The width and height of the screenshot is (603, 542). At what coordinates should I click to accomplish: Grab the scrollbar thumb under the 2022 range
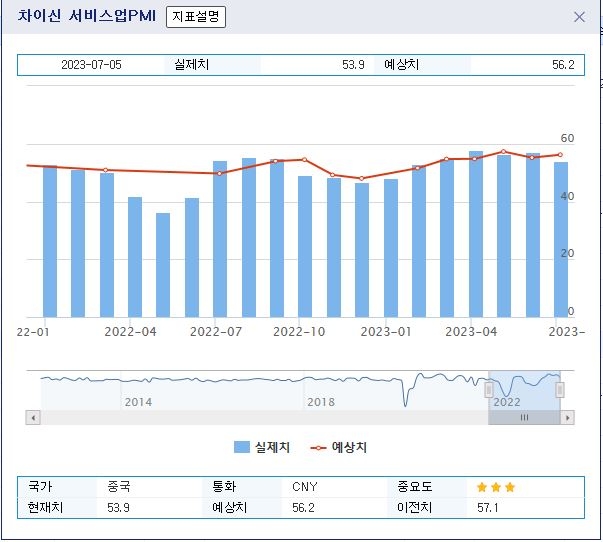click(524, 417)
